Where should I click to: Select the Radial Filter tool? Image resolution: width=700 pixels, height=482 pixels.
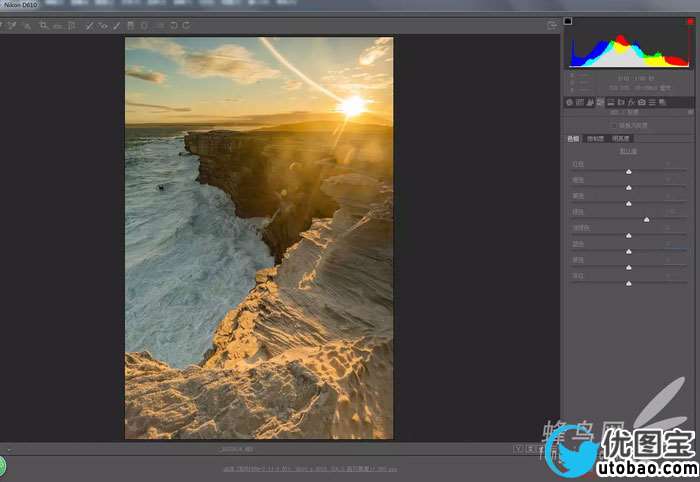tap(145, 26)
